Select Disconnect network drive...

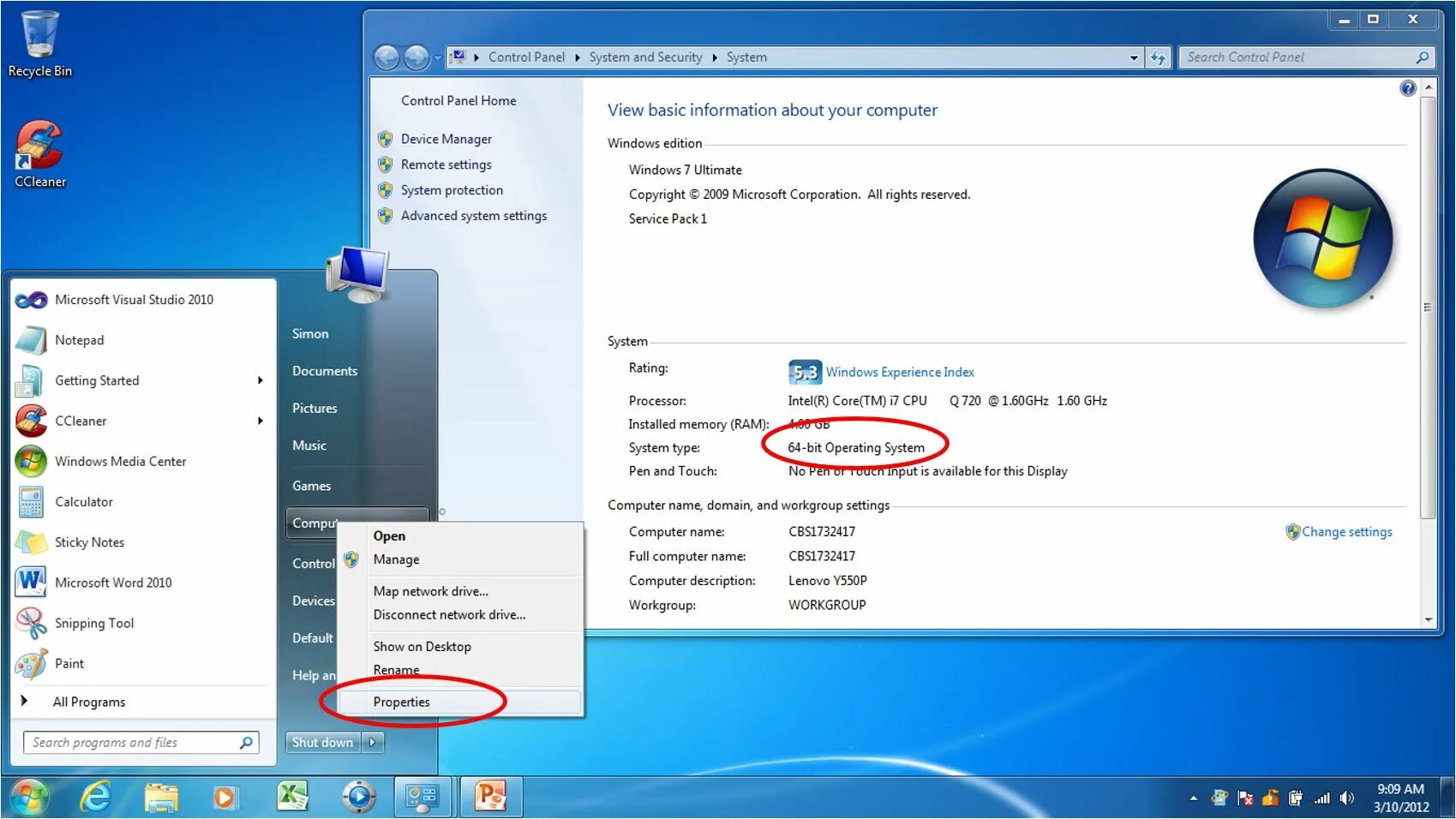pyautogui.click(x=449, y=615)
